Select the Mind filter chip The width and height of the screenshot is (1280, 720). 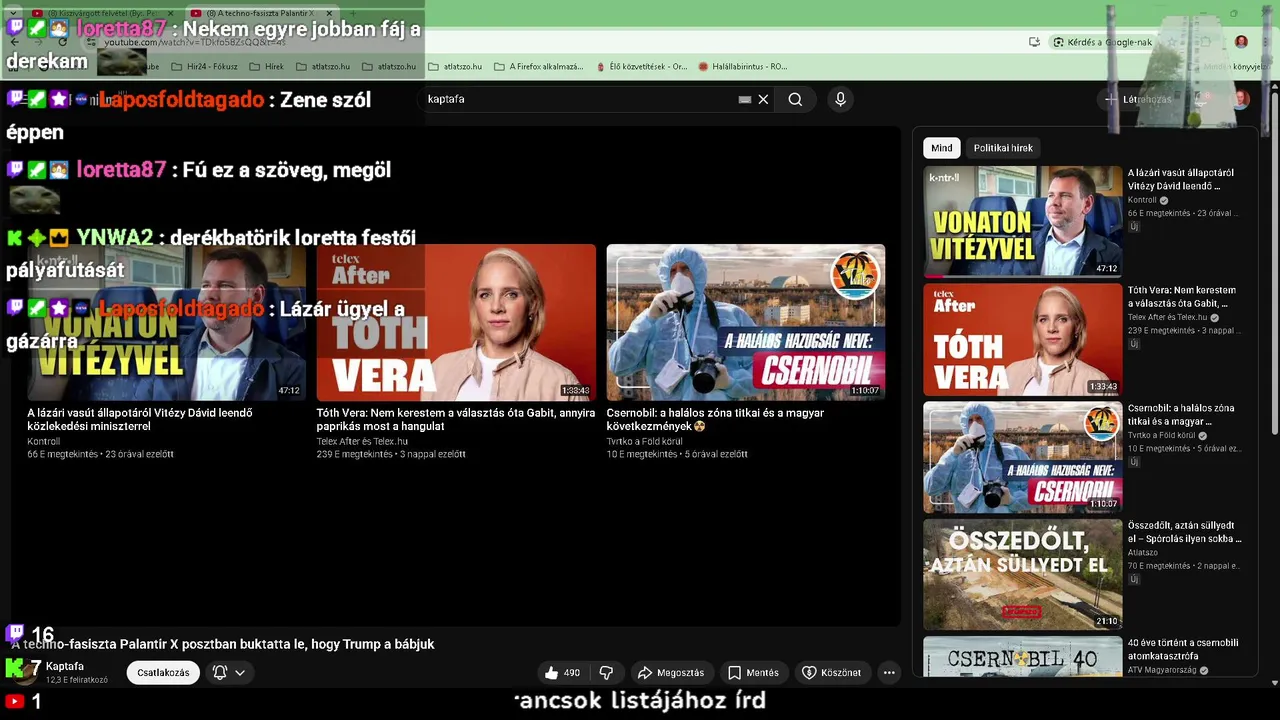coord(942,148)
